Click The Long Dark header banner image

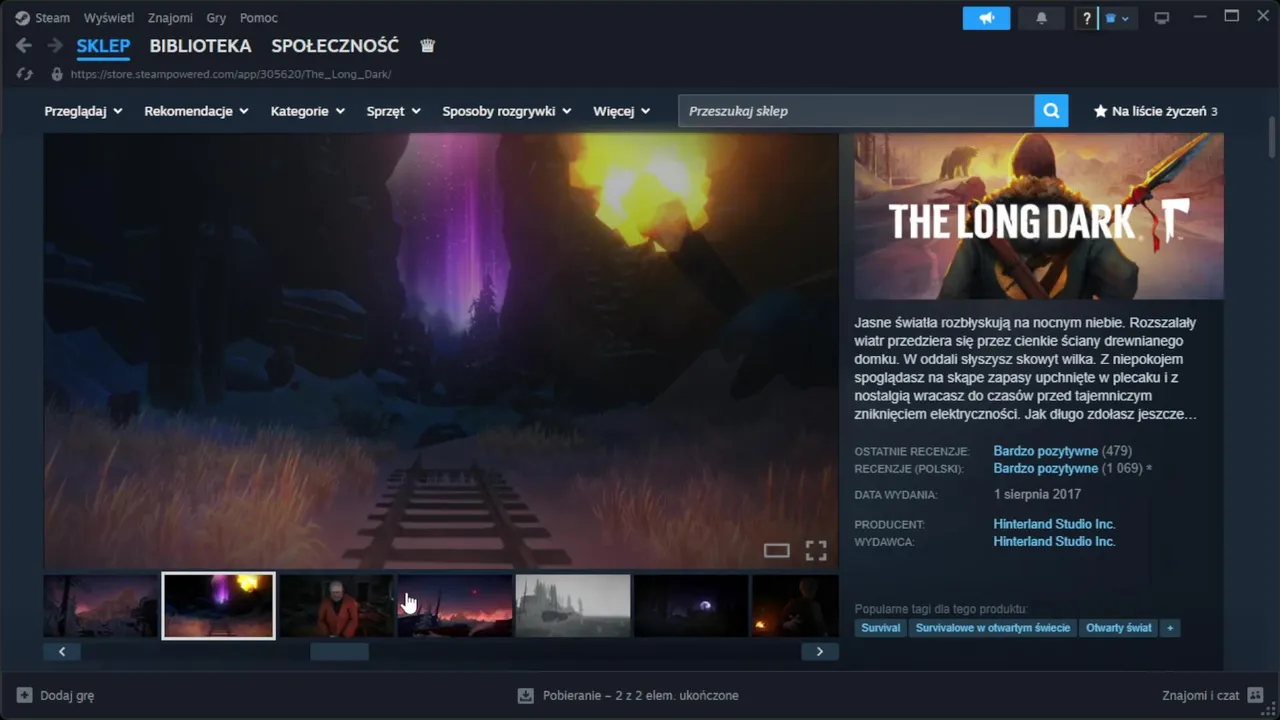1039,216
